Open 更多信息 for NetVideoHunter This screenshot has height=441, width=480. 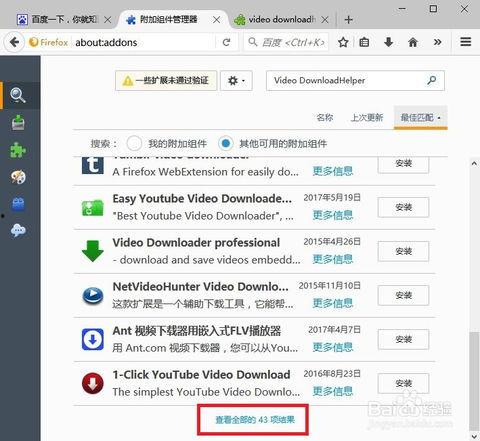333,303
